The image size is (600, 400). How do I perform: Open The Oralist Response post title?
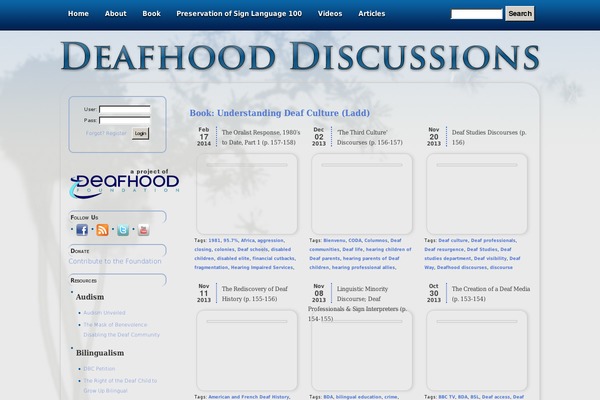pos(261,137)
